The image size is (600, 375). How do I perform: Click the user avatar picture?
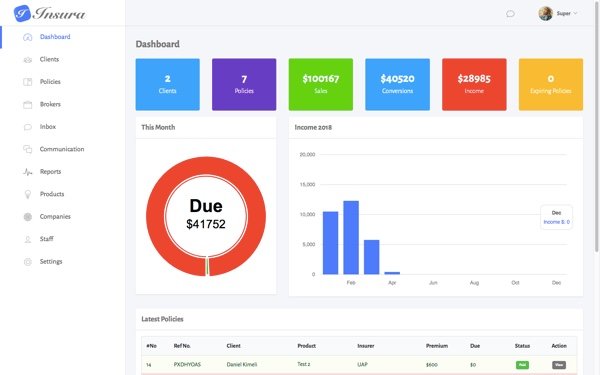(x=545, y=13)
